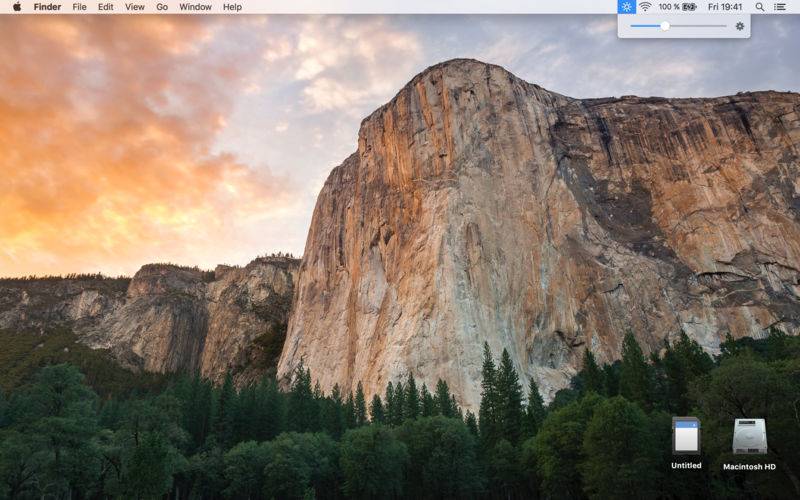Image resolution: width=800 pixels, height=500 pixels.
Task: Click the brightness sun icon in menu bar
Action: click(626, 7)
